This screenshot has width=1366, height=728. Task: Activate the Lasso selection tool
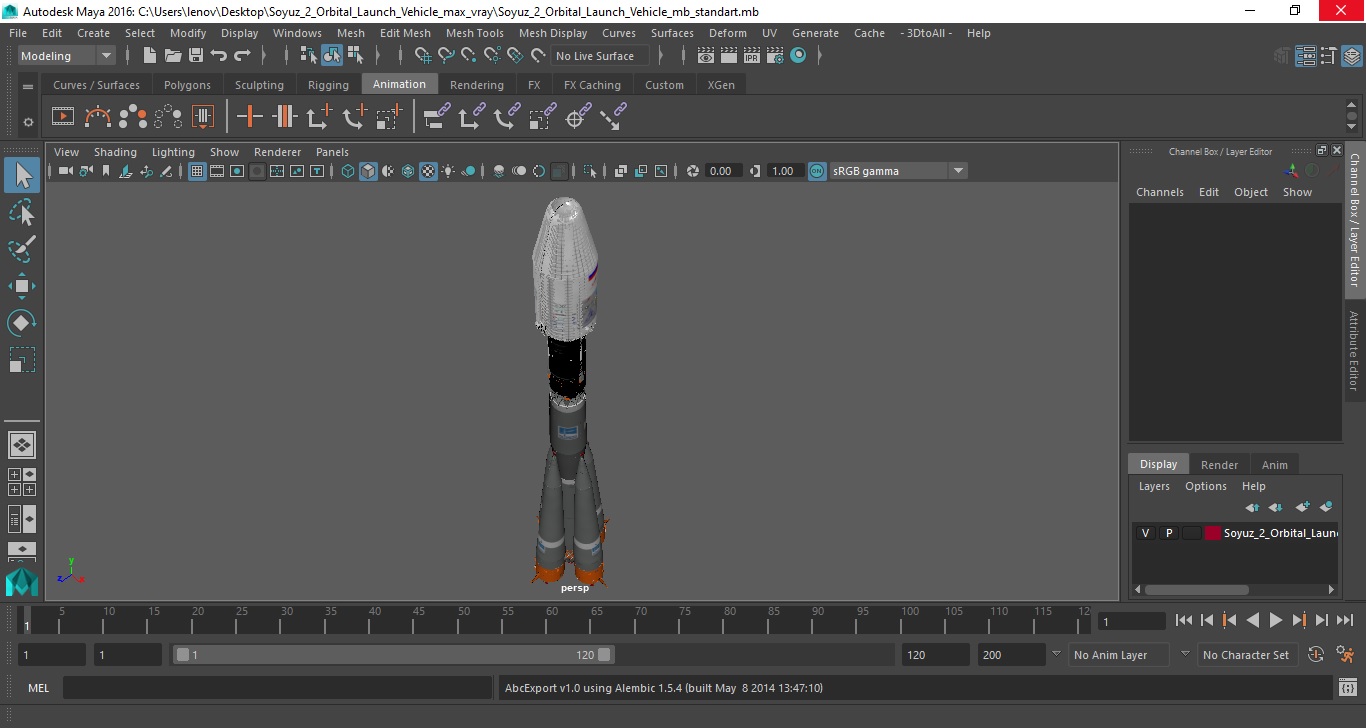click(x=22, y=212)
